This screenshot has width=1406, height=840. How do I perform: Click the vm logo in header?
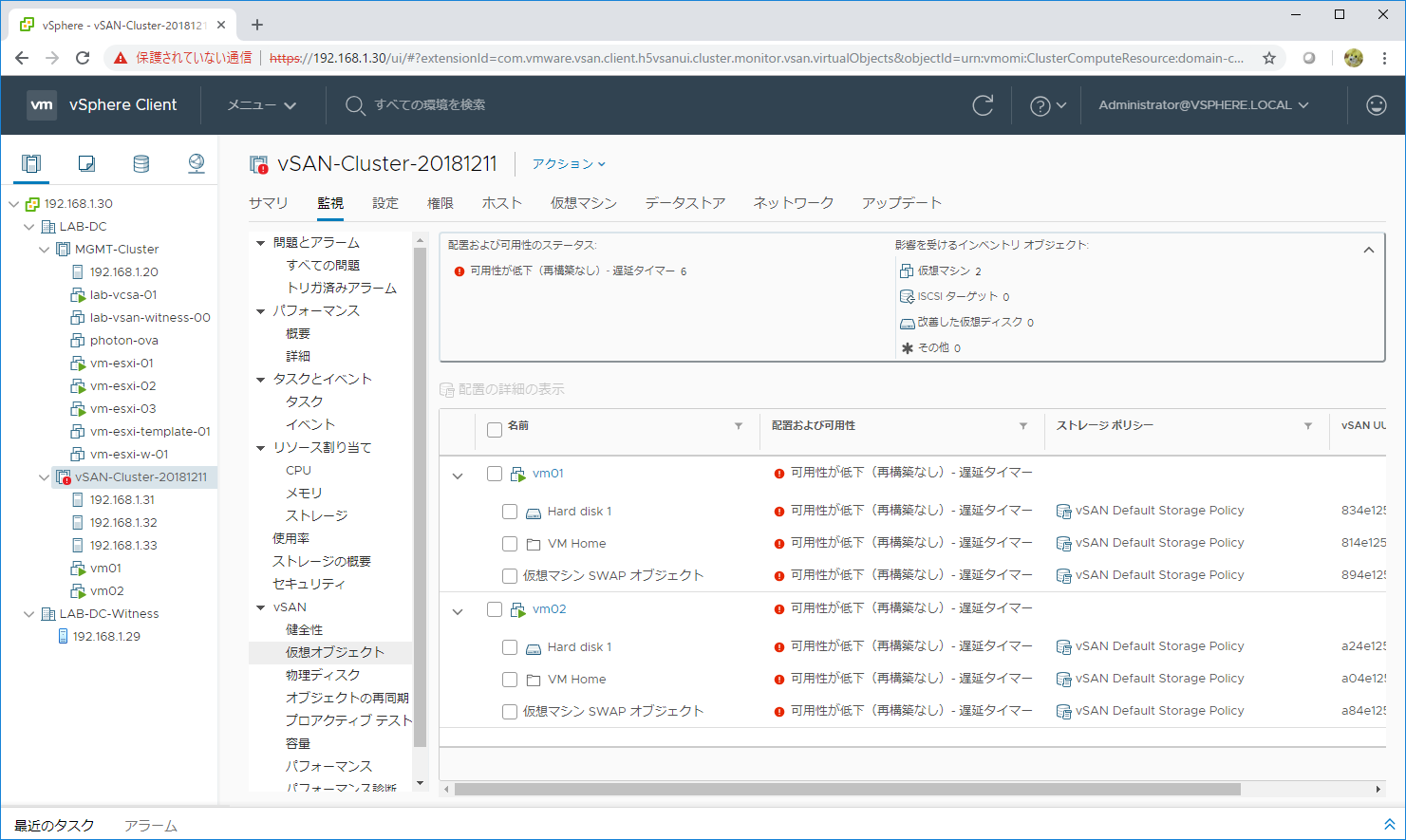42,104
